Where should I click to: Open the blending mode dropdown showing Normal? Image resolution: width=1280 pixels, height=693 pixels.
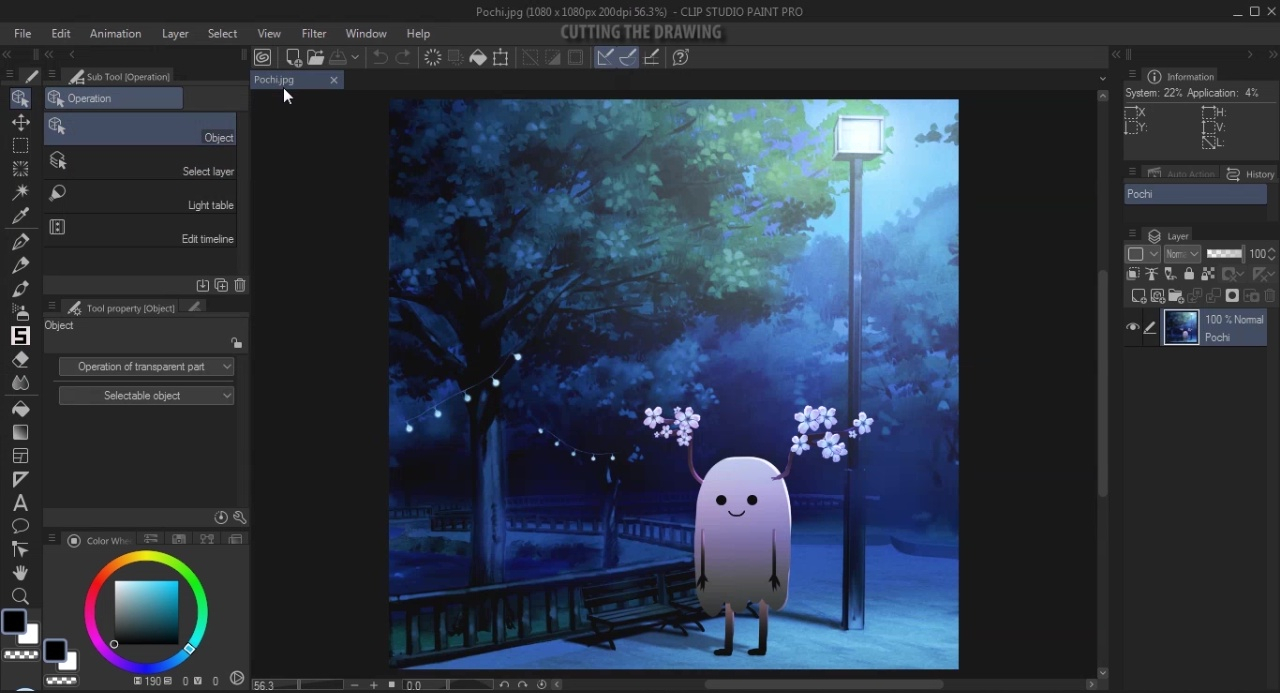1183,254
